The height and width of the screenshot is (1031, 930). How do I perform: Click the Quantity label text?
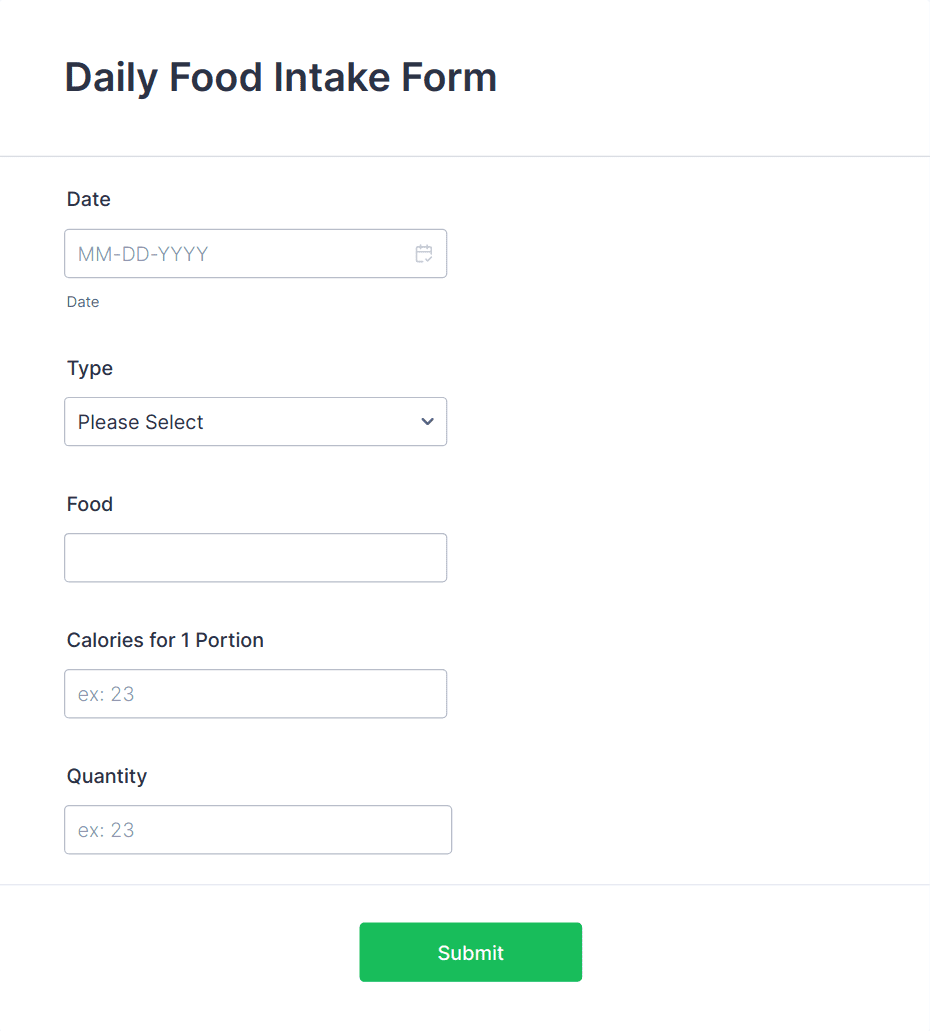point(106,775)
